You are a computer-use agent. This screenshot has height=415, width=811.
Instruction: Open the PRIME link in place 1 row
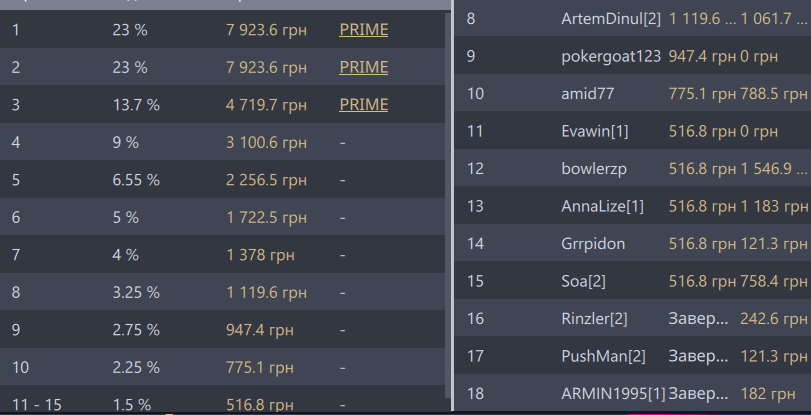363,30
